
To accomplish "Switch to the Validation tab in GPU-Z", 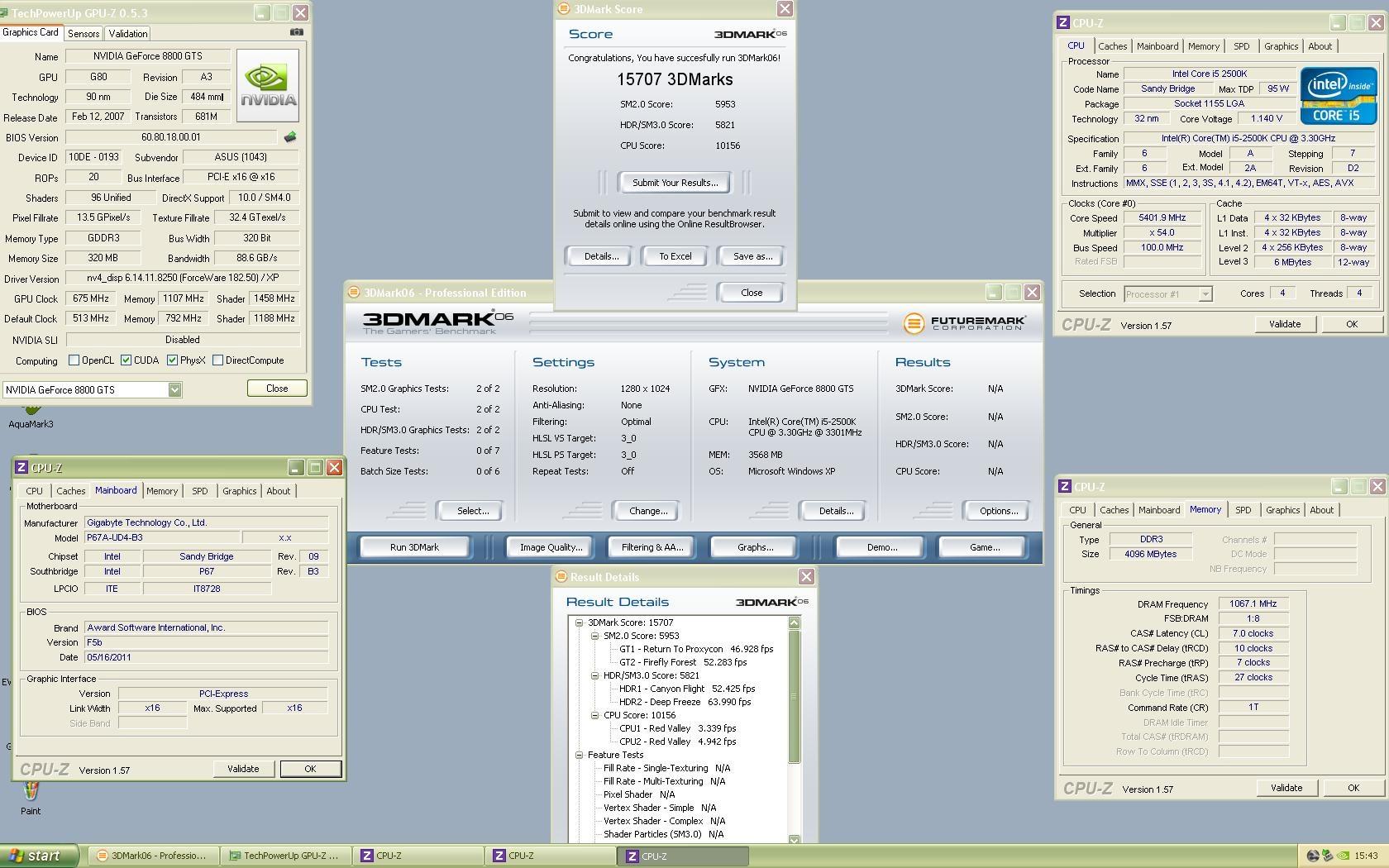I will pos(128,34).
